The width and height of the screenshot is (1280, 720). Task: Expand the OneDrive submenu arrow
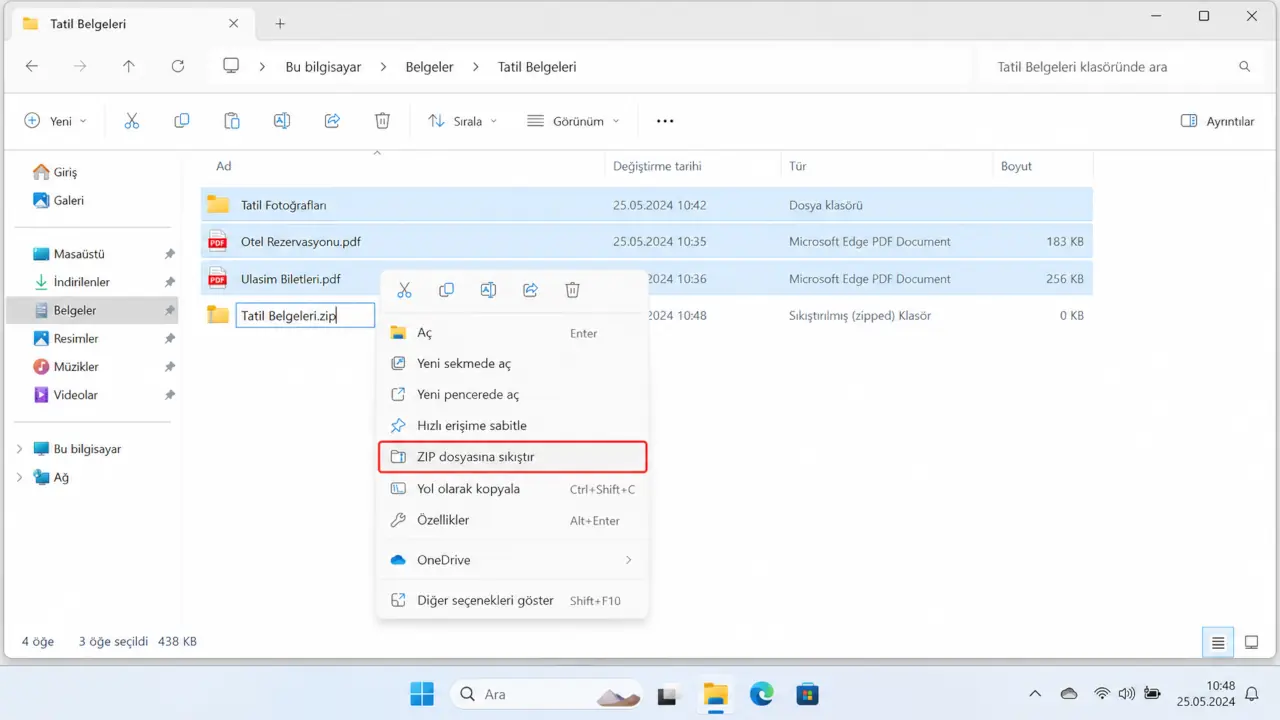coord(628,560)
